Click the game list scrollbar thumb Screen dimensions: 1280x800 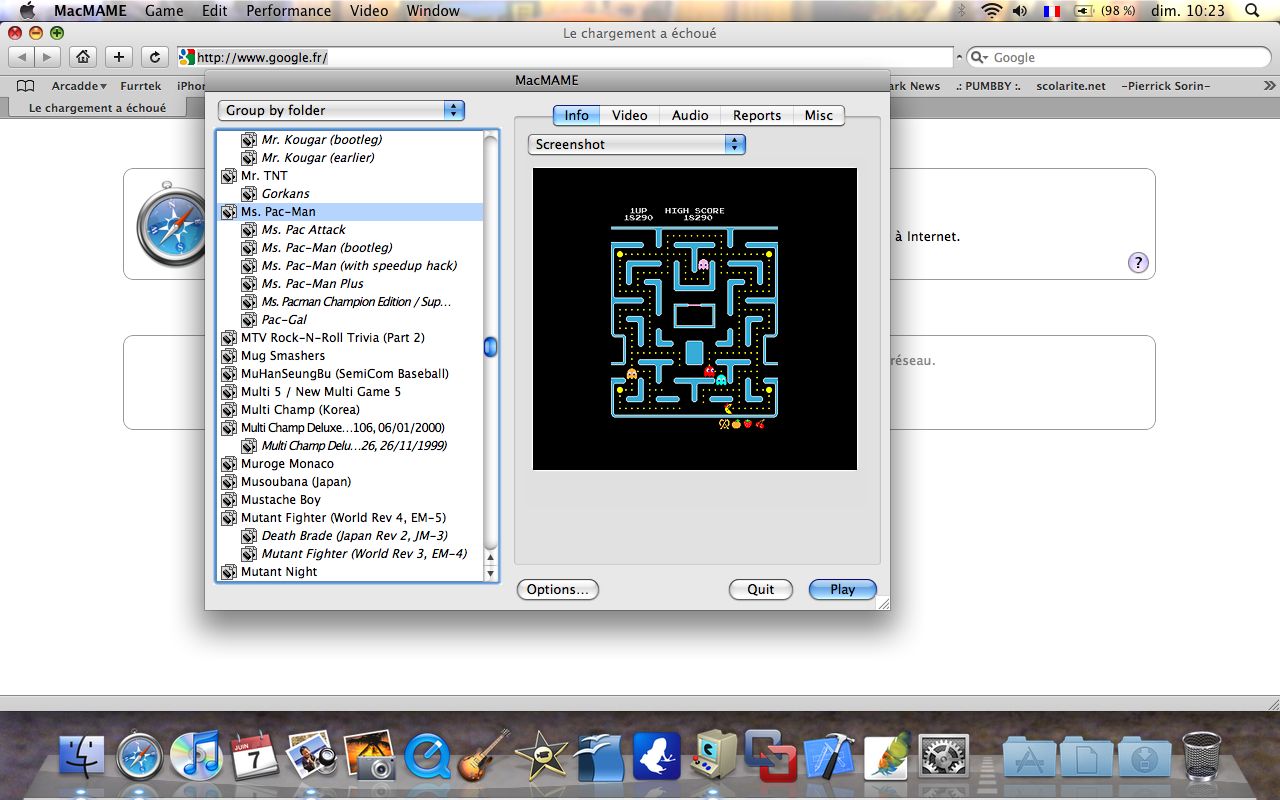[490, 347]
